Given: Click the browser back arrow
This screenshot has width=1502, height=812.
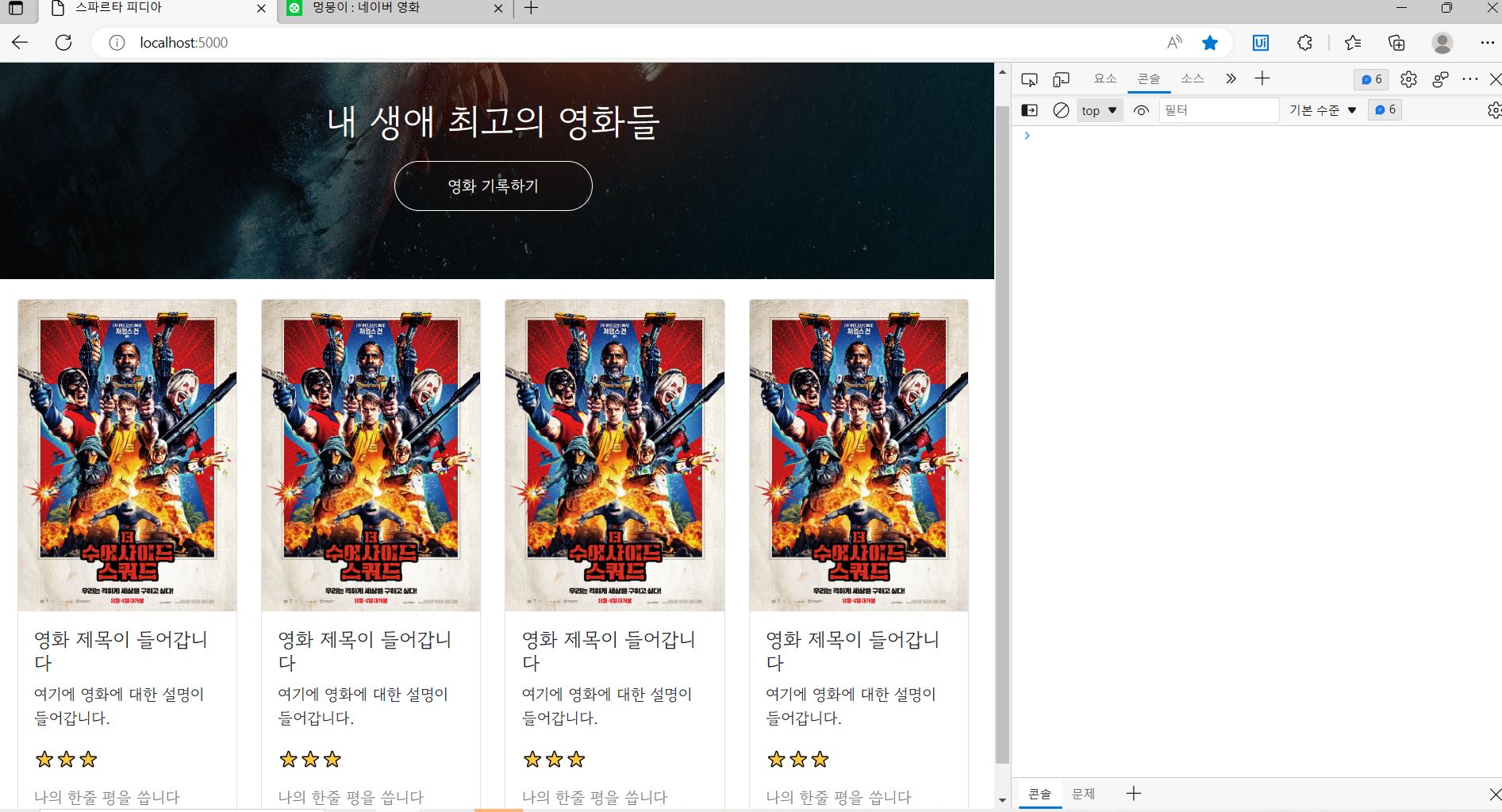Looking at the screenshot, I should click(20, 43).
